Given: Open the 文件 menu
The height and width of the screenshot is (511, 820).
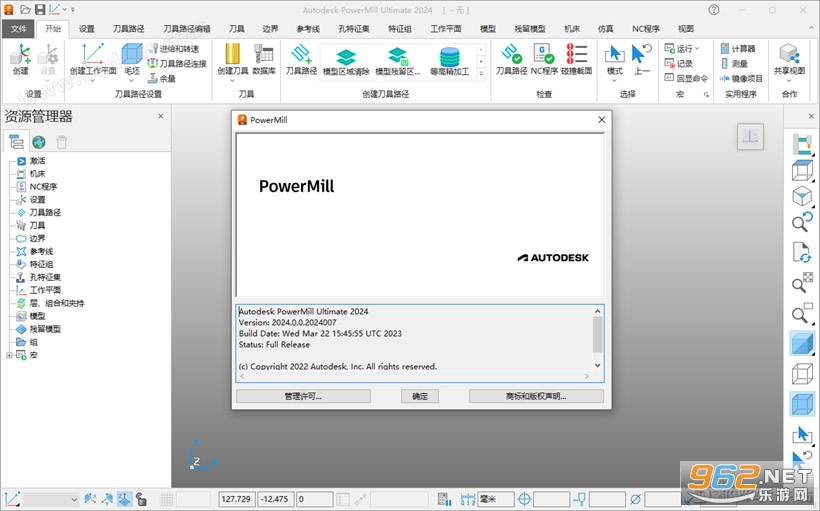Looking at the screenshot, I should point(18,29).
